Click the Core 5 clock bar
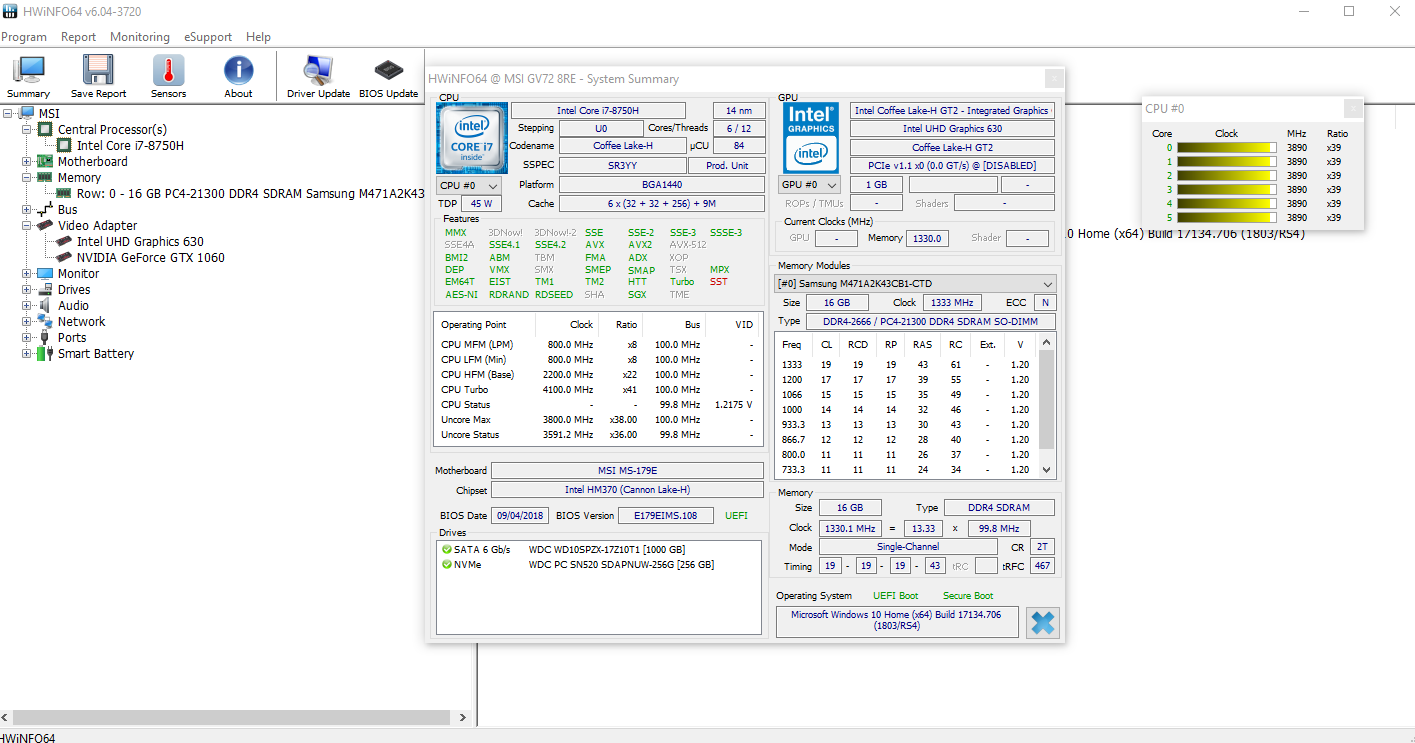Viewport: 1415px width, 743px height. [1227, 217]
